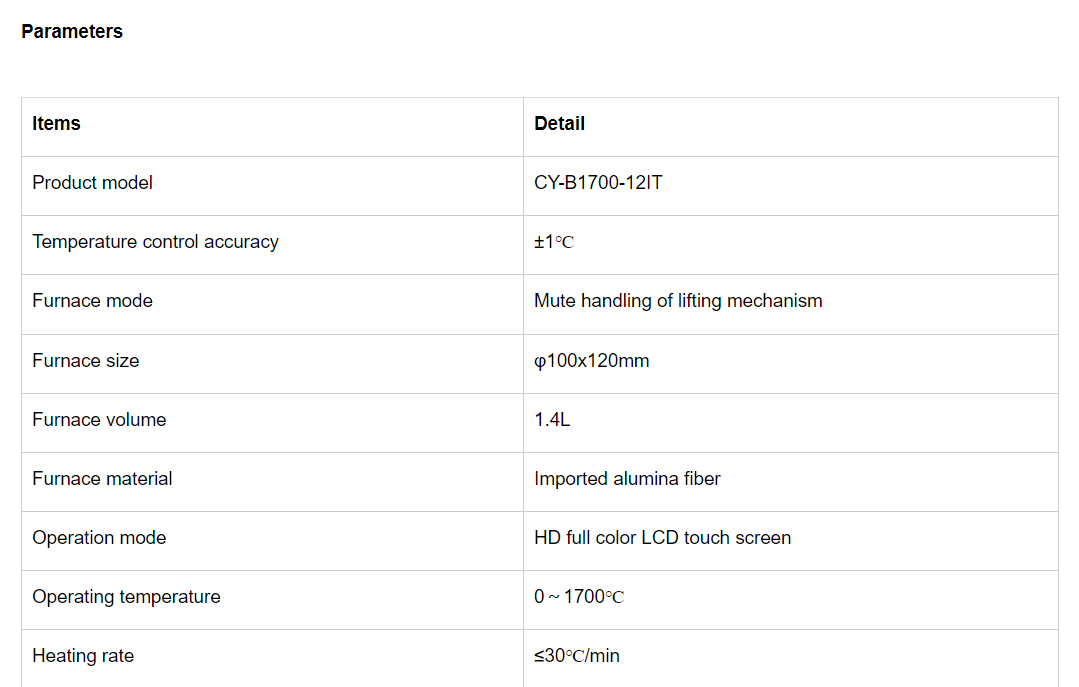Click the Operating temperature label

coord(126,597)
